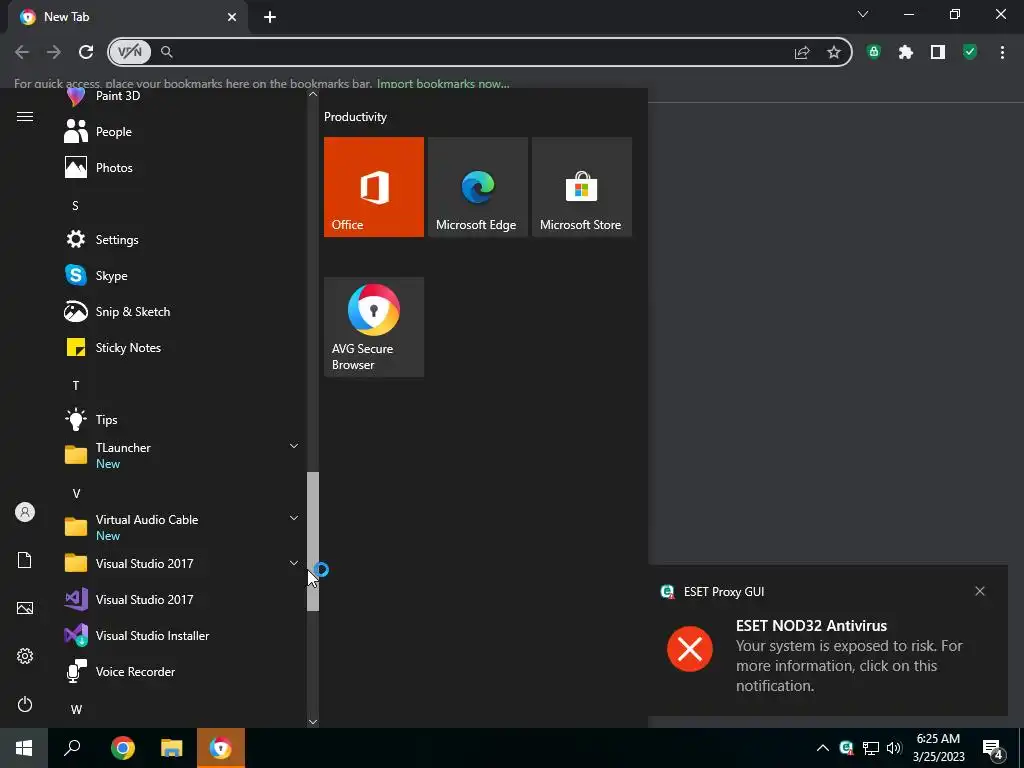Open Settings from the app list
Screen dimensions: 1024x768
183,240
